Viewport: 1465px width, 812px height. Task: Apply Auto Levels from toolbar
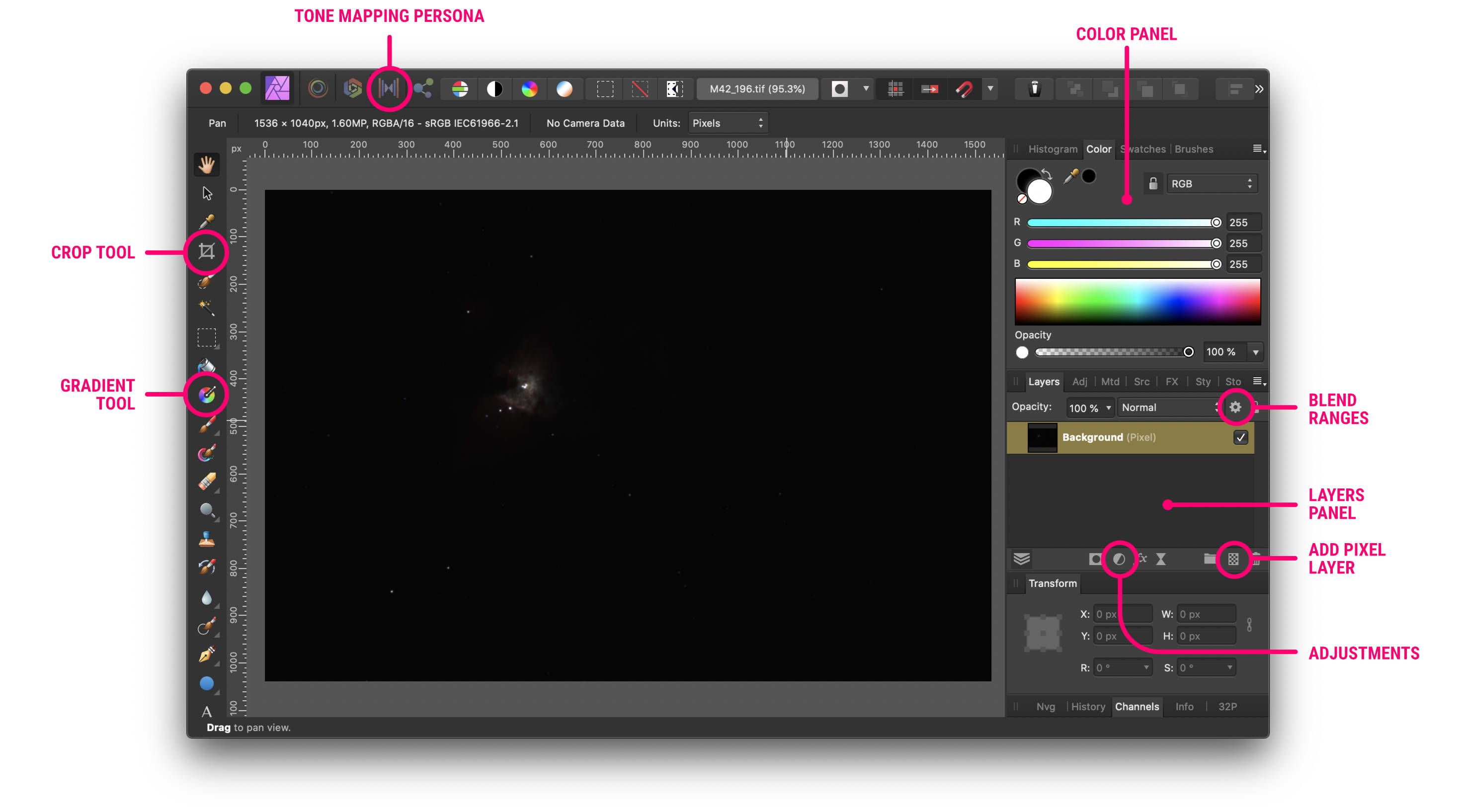460,89
